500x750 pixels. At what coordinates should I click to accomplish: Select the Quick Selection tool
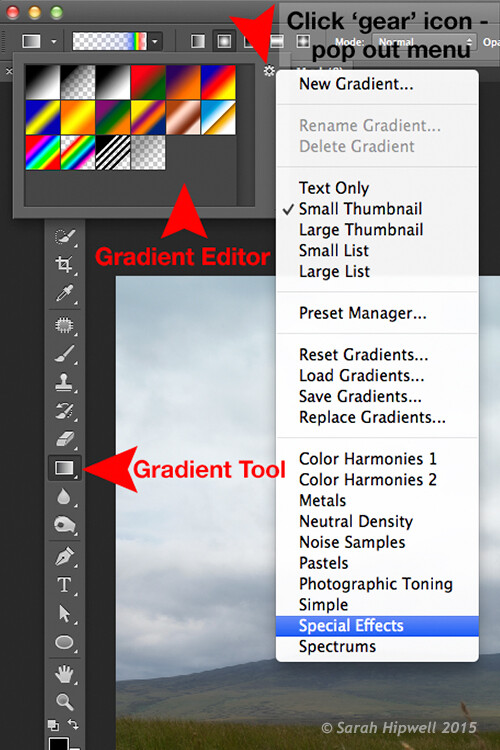pyautogui.click(x=64, y=236)
